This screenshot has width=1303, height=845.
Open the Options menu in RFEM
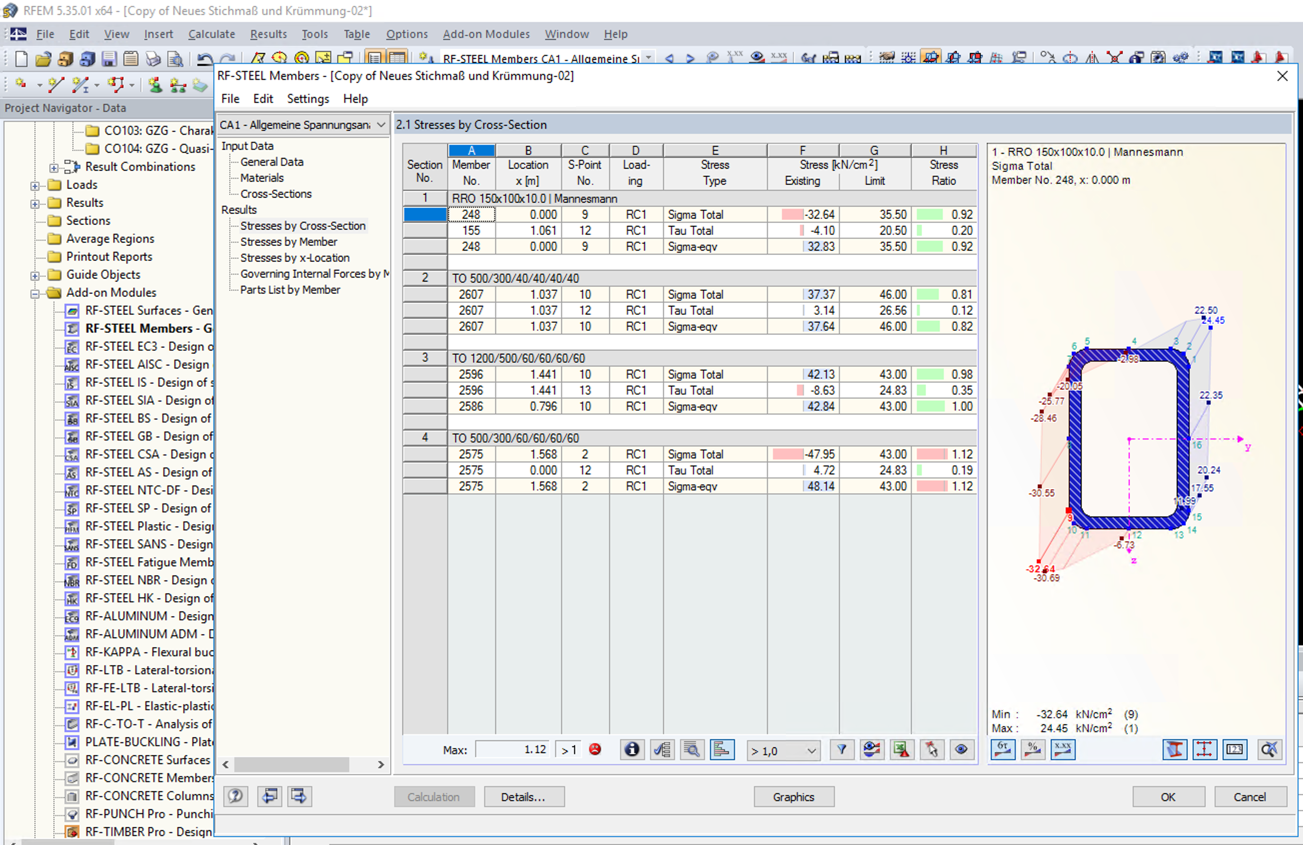pyautogui.click(x=406, y=34)
